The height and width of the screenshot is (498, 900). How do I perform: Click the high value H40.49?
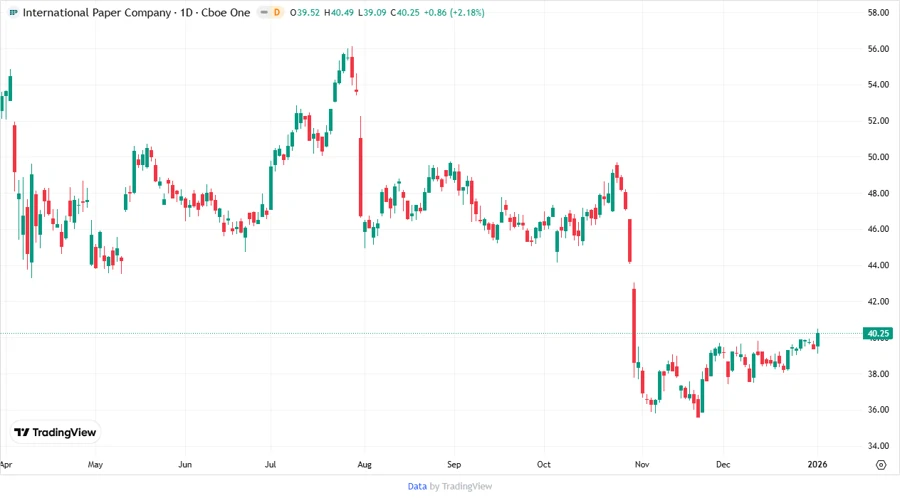click(x=339, y=13)
